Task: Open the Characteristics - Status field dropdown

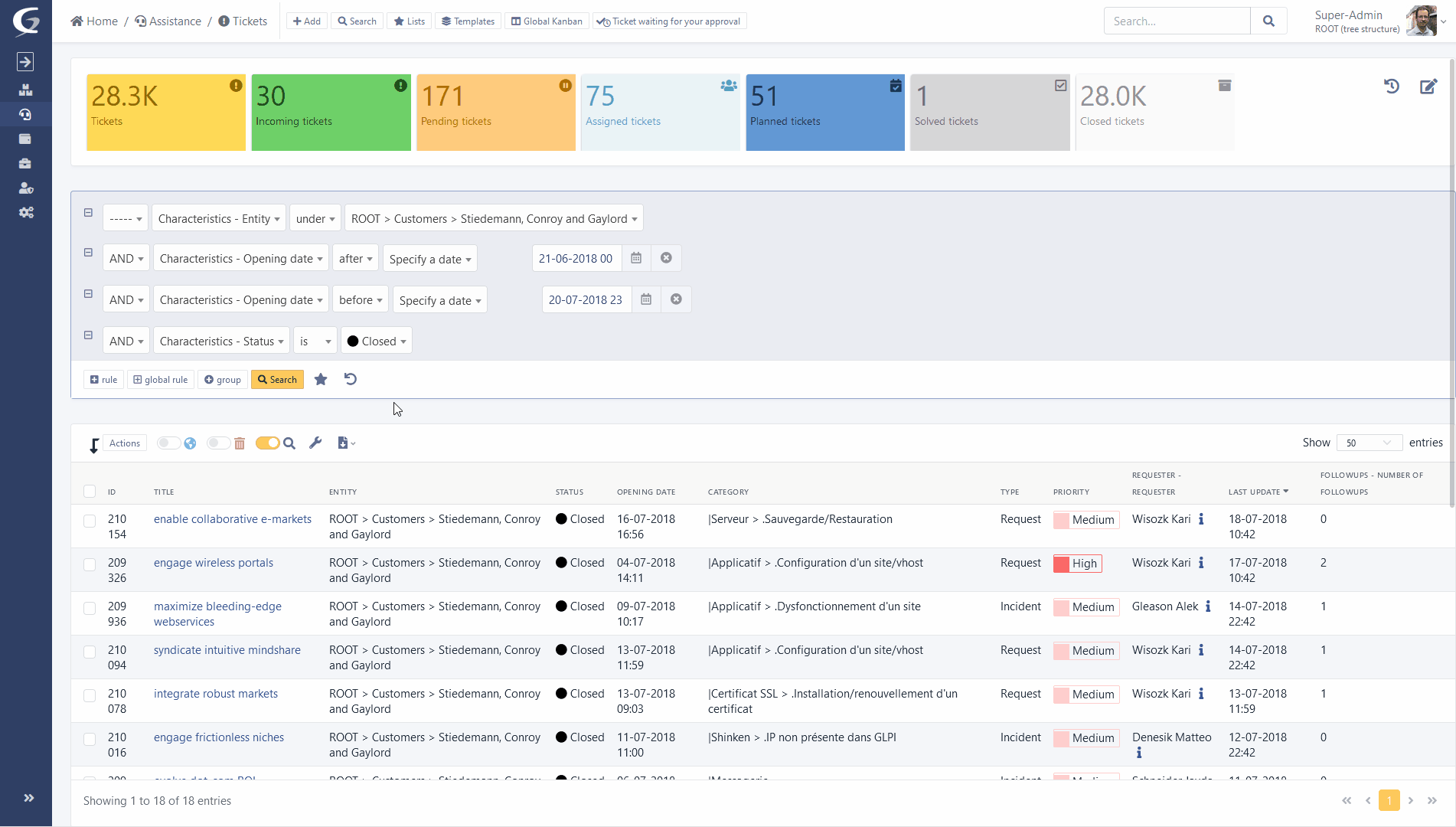Action: click(221, 341)
